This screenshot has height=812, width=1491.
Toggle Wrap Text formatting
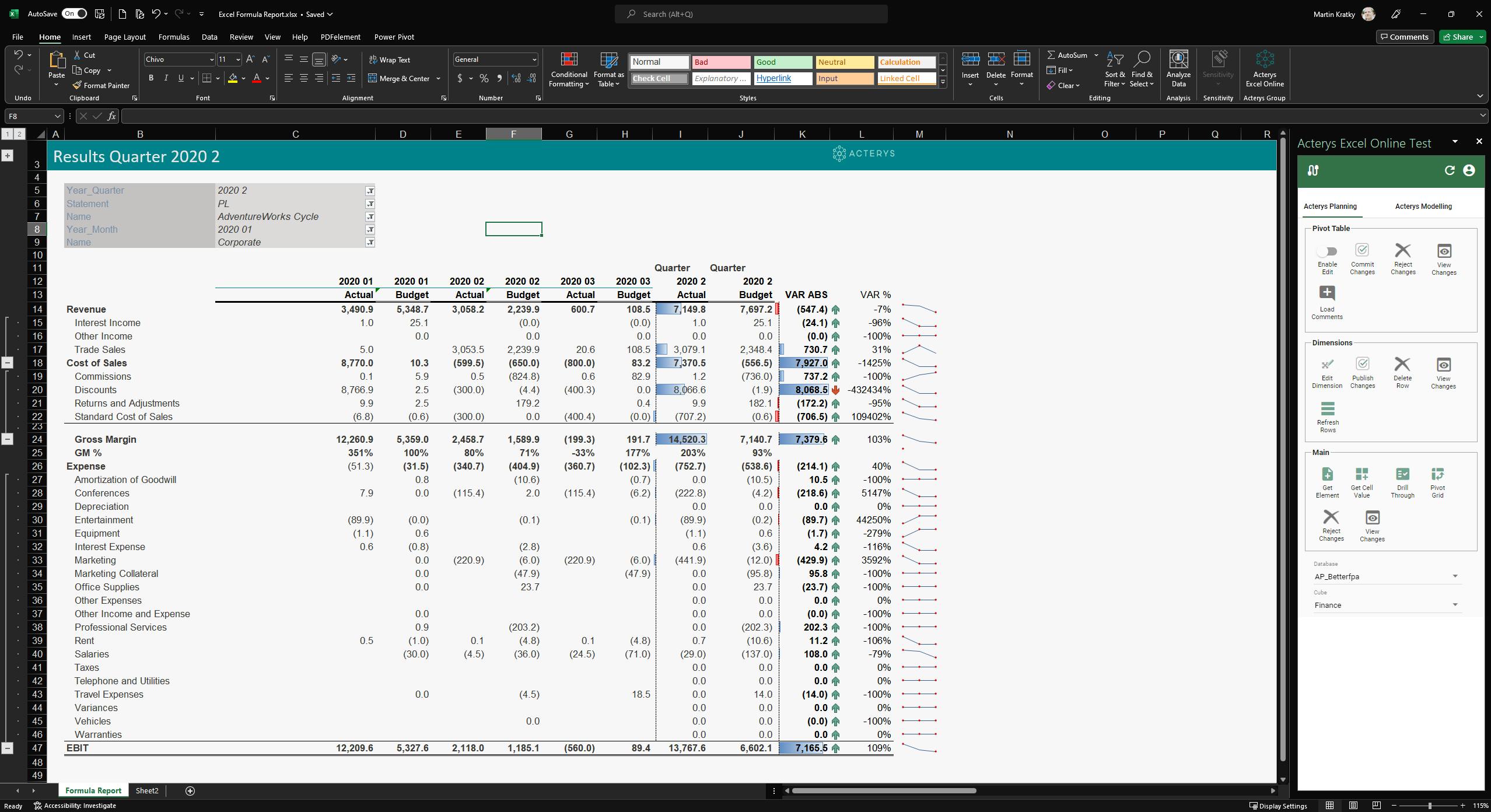[389, 60]
